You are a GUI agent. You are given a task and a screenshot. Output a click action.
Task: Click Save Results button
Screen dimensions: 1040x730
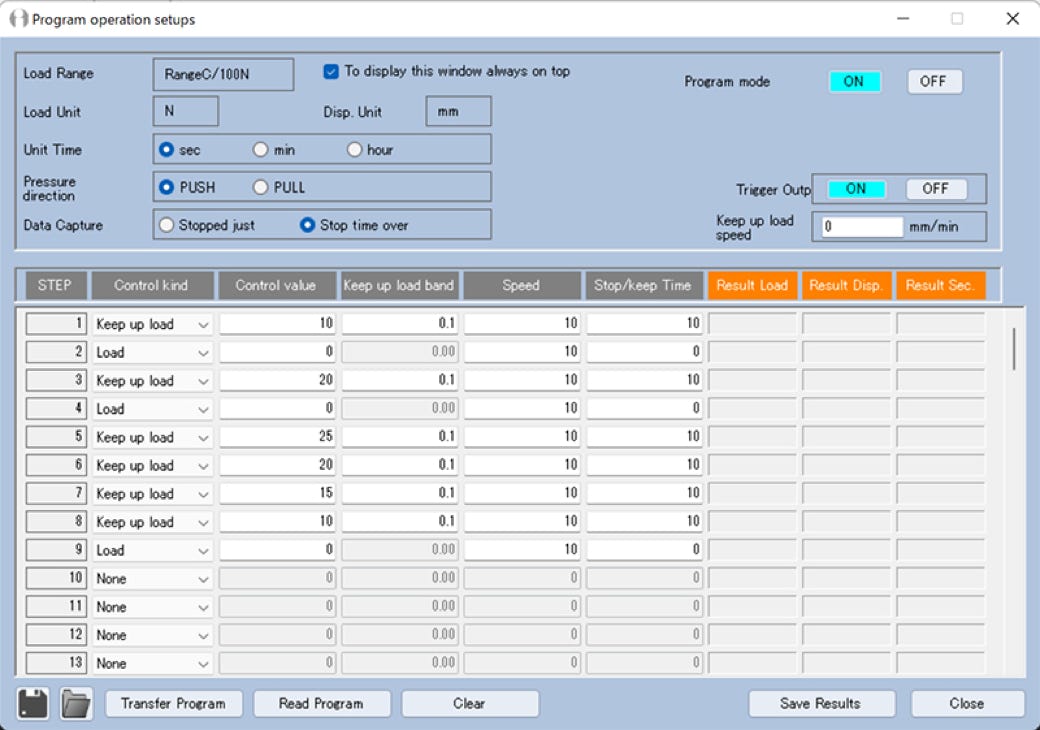pyautogui.click(x=821, y=703)
